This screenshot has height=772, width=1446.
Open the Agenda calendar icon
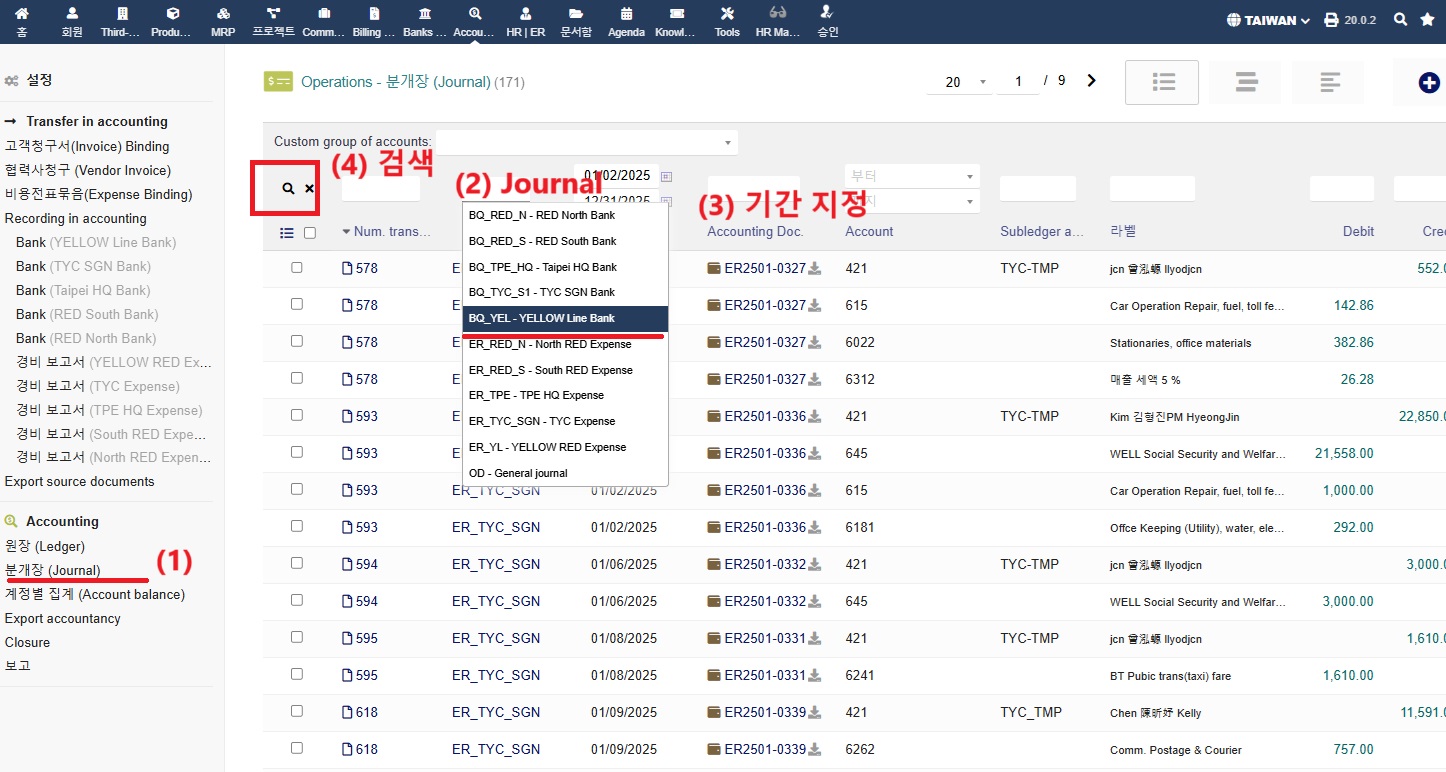[x=626, y=21]
